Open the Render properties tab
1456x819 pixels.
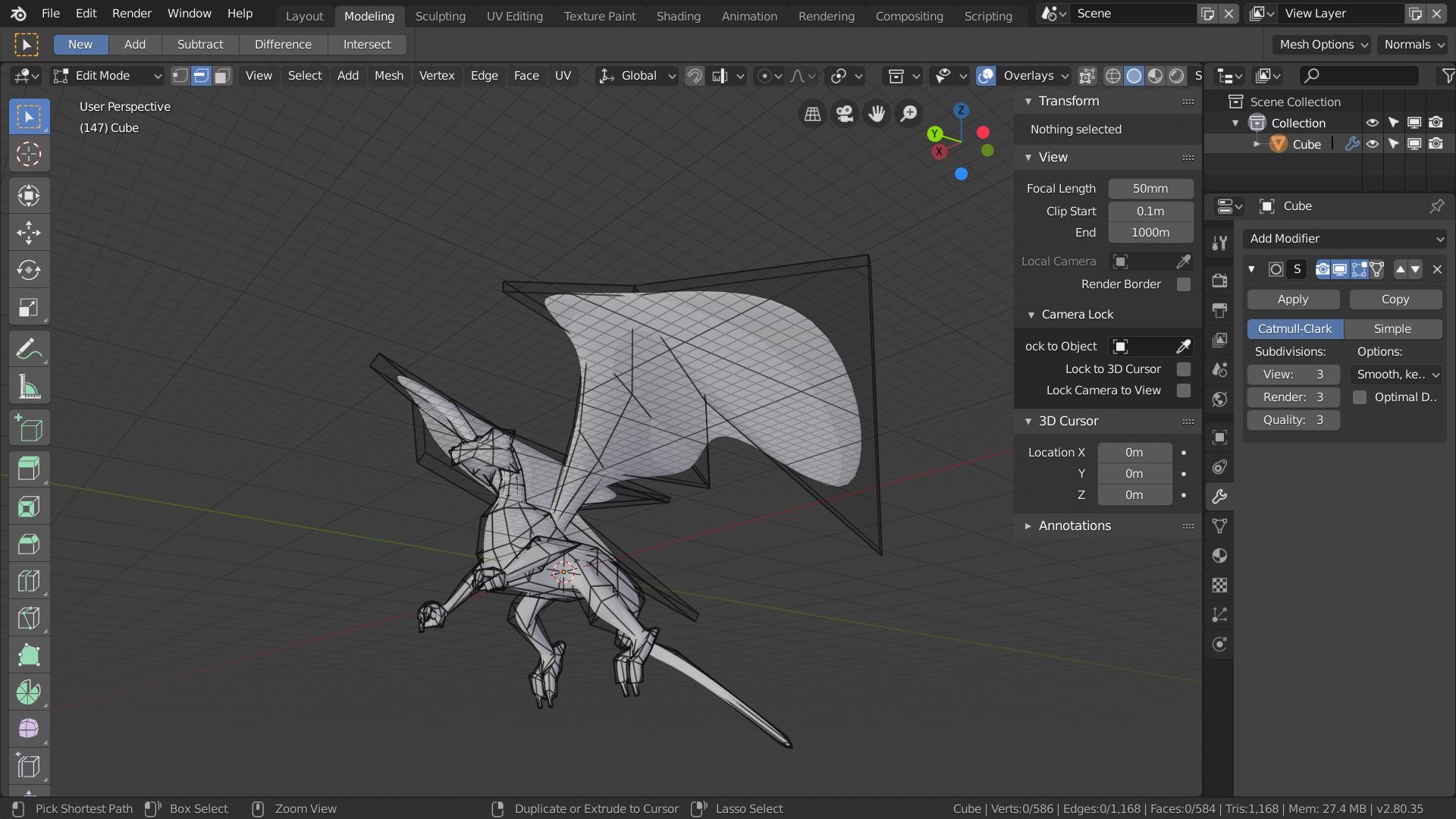pos(1219,281)
